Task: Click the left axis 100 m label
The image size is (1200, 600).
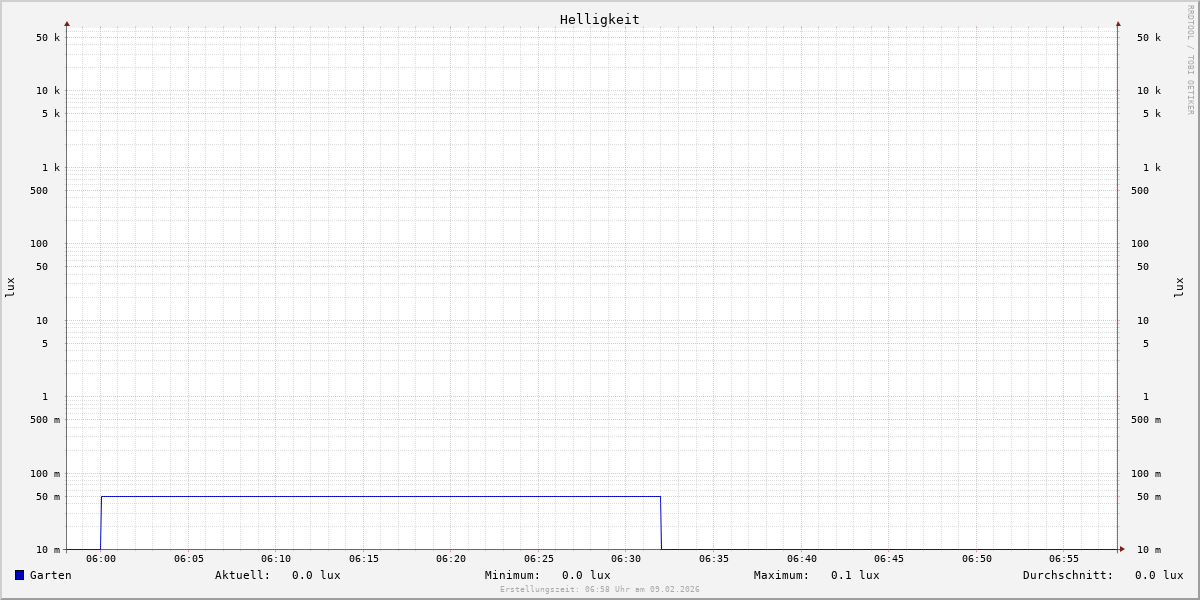Action: click(45, 474)
